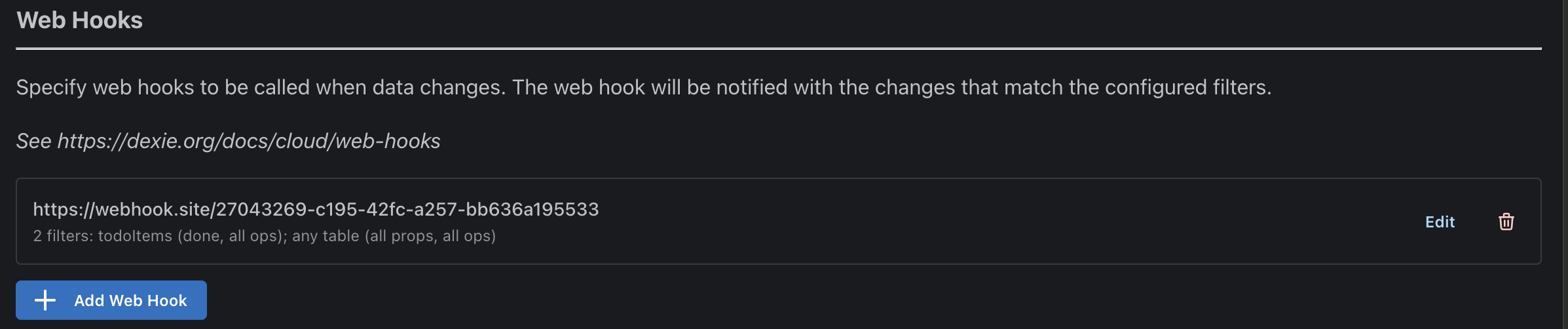The image size is (1568, 329).
Task: Click the dexie.org web-hooks docs URL
Action: pos(249,141)
